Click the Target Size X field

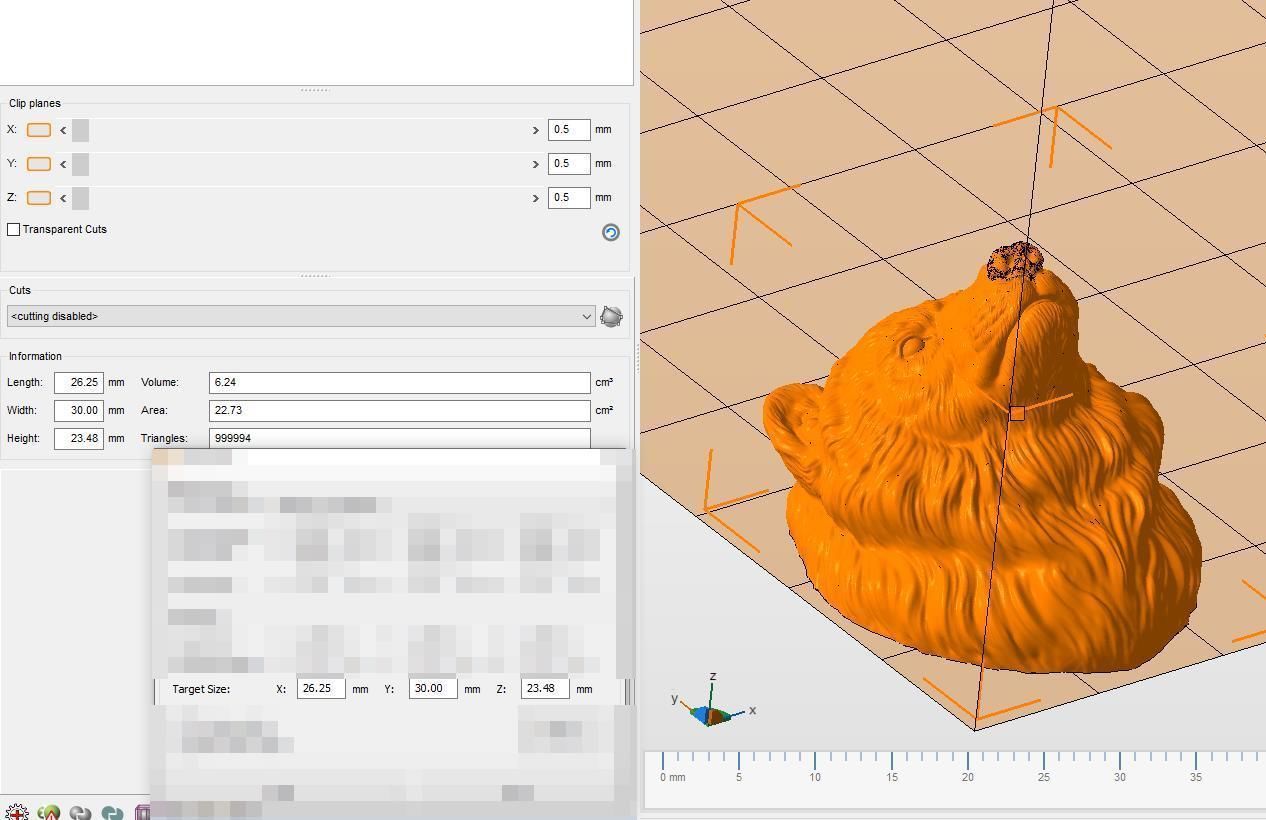[x=321, y=688]
